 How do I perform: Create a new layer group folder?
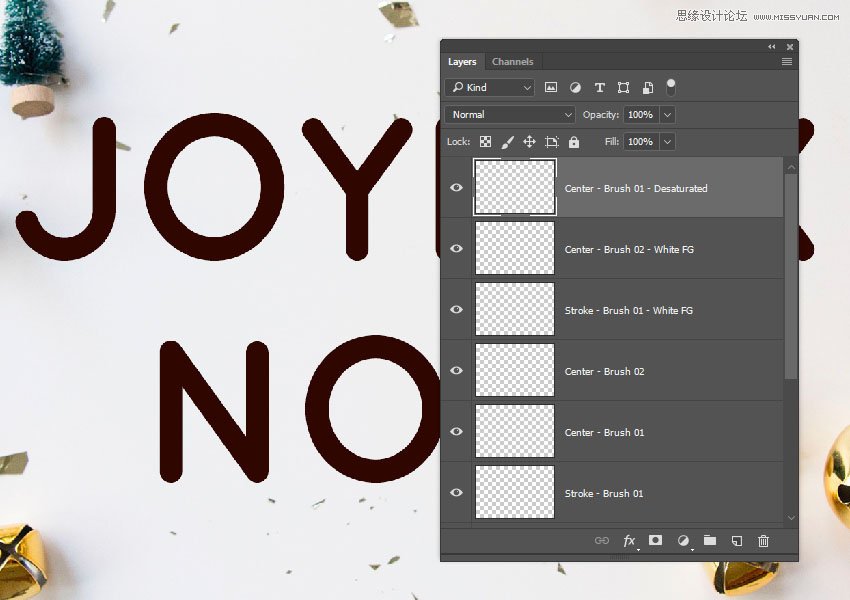tap(710, 540)
